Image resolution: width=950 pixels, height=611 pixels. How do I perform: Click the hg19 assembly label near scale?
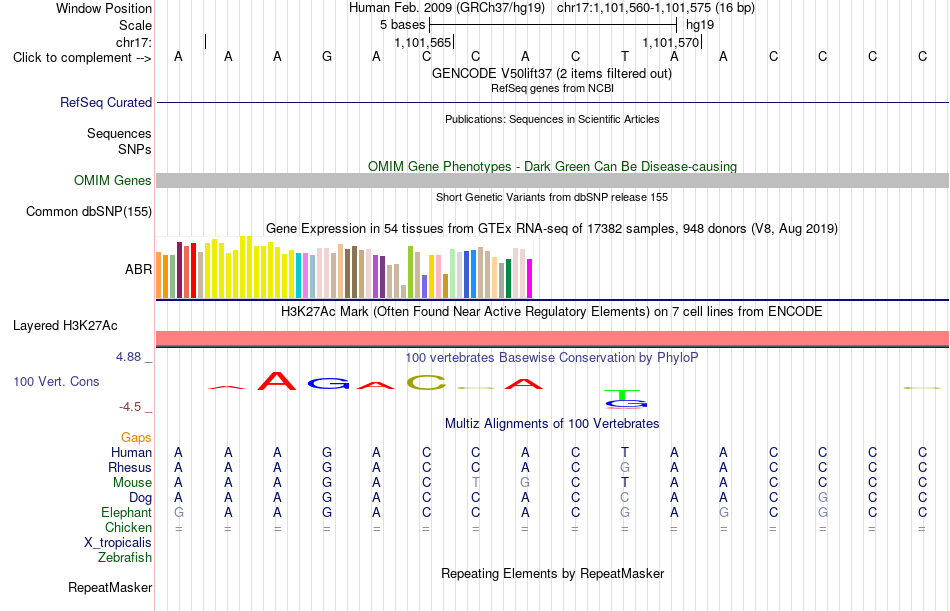pos(700,25)
